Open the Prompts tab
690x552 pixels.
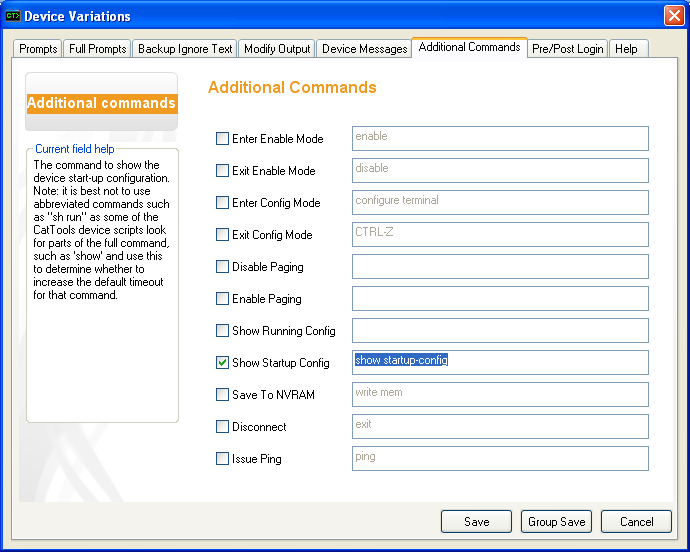click(x=38, y=49)
